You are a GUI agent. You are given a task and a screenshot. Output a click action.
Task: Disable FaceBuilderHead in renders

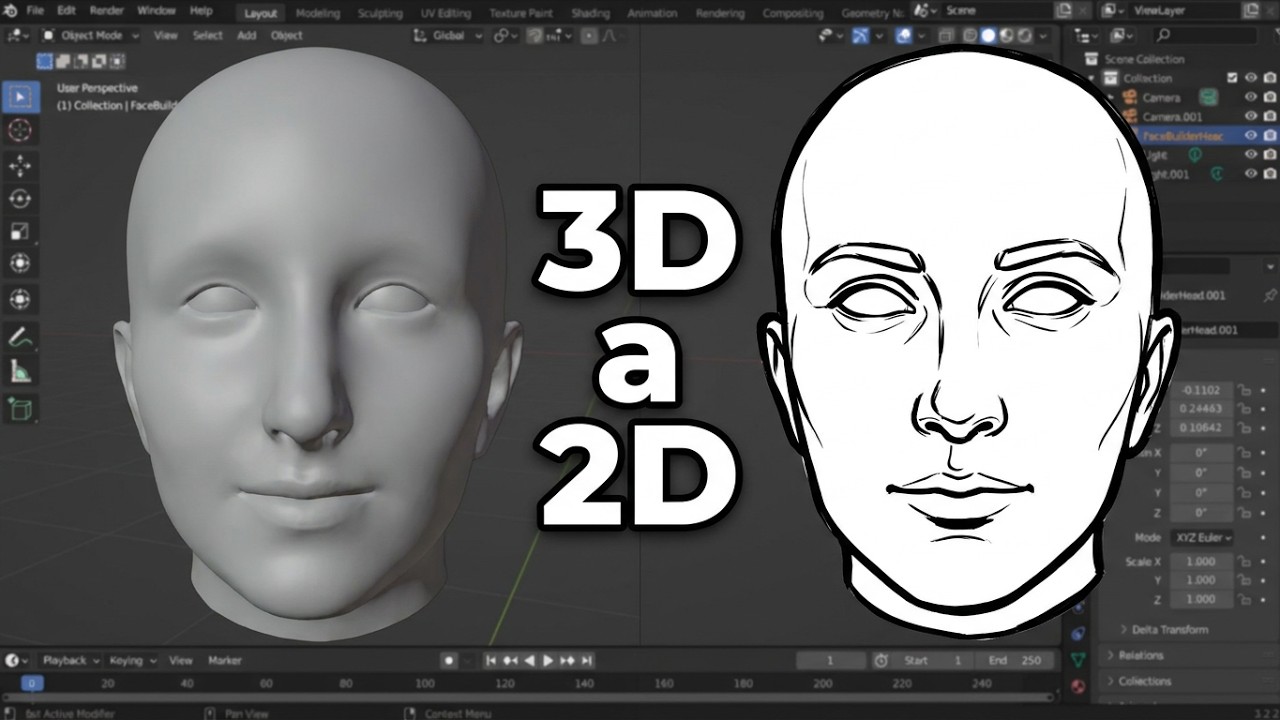coord(1270,135)
